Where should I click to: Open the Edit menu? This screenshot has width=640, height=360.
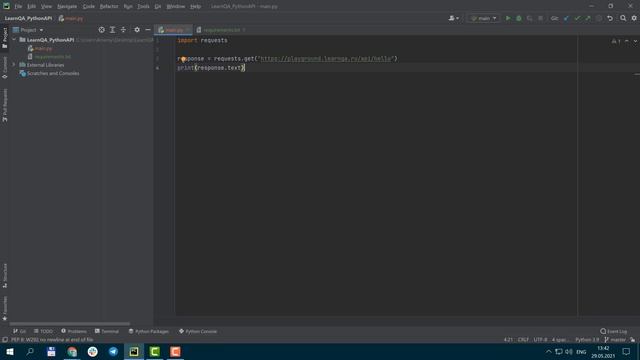(x=31, y=6)
